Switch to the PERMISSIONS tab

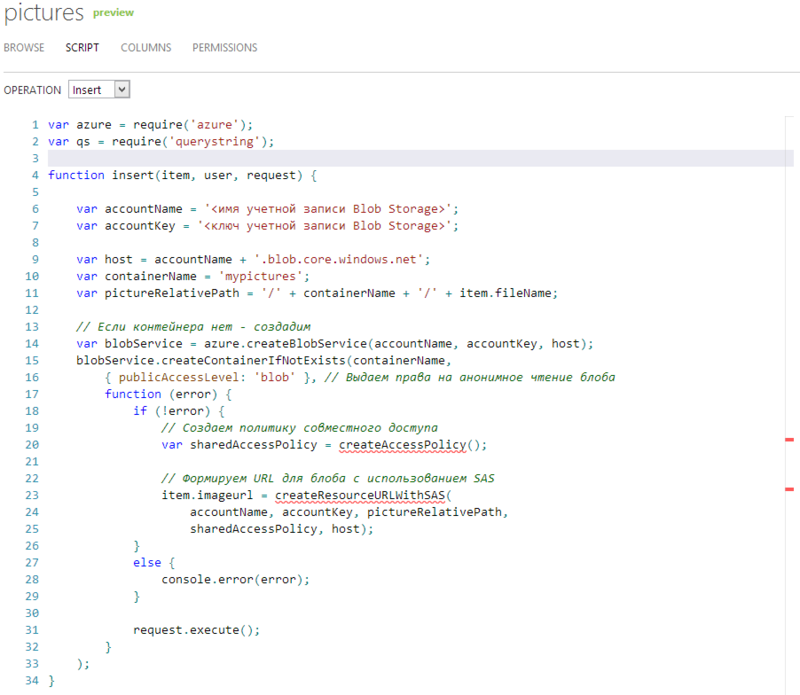point(225,47)
